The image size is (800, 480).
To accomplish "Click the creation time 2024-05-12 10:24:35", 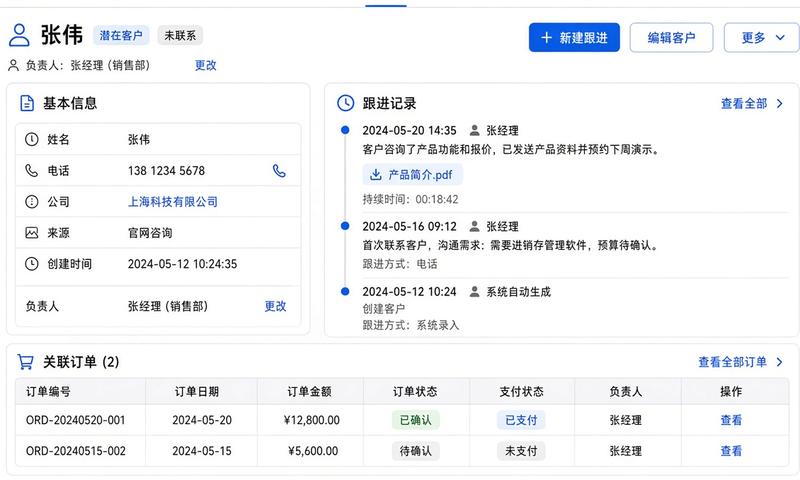I will pyautogui.click(x=182, y=264).
